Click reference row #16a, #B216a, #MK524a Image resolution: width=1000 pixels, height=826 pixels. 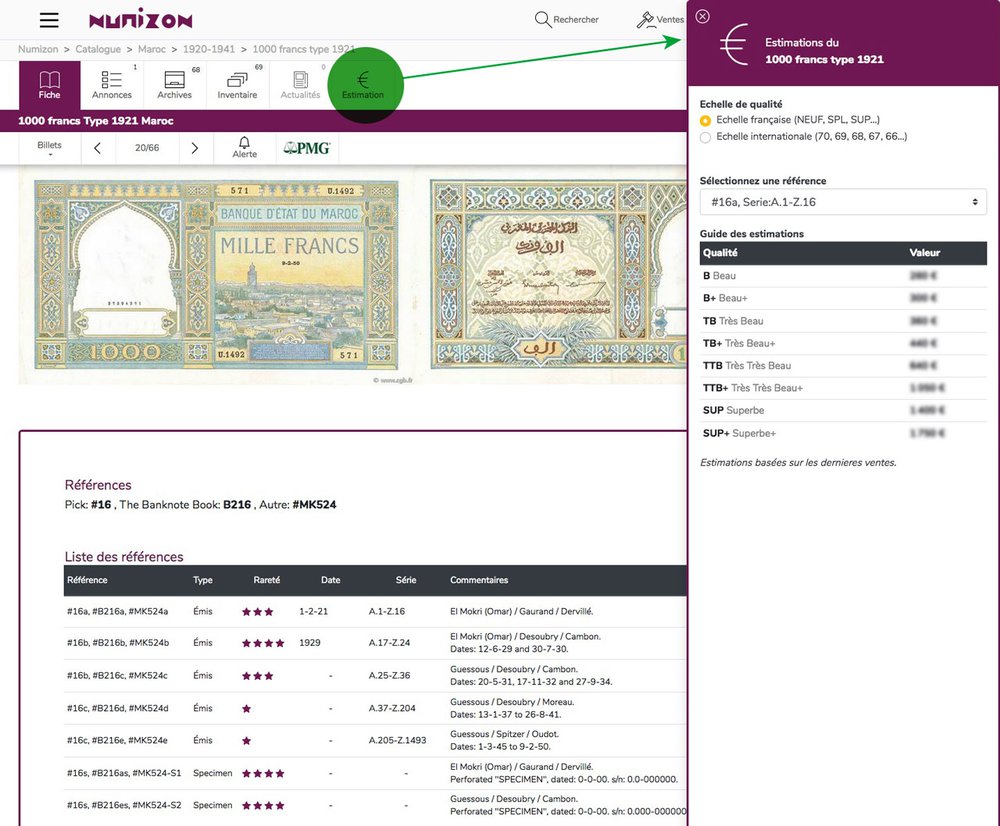tap(376, 612)
